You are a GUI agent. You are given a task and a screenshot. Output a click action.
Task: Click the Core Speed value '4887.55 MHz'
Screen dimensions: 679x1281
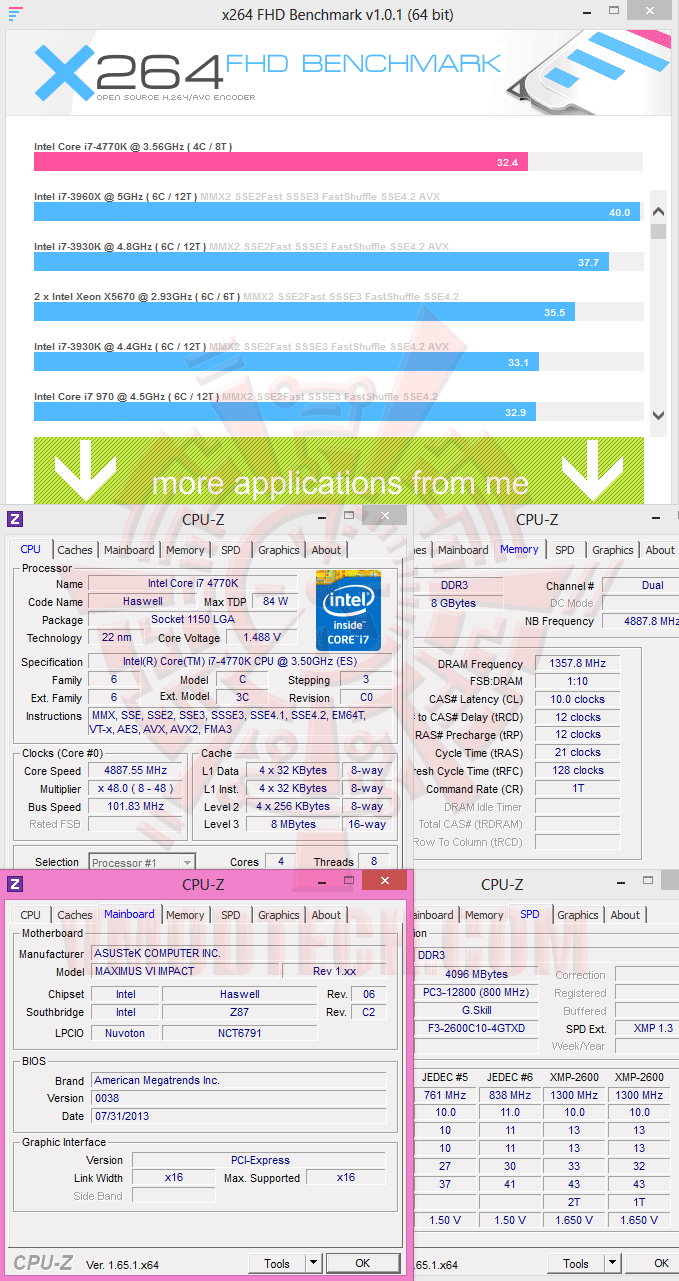coord(136,771)
